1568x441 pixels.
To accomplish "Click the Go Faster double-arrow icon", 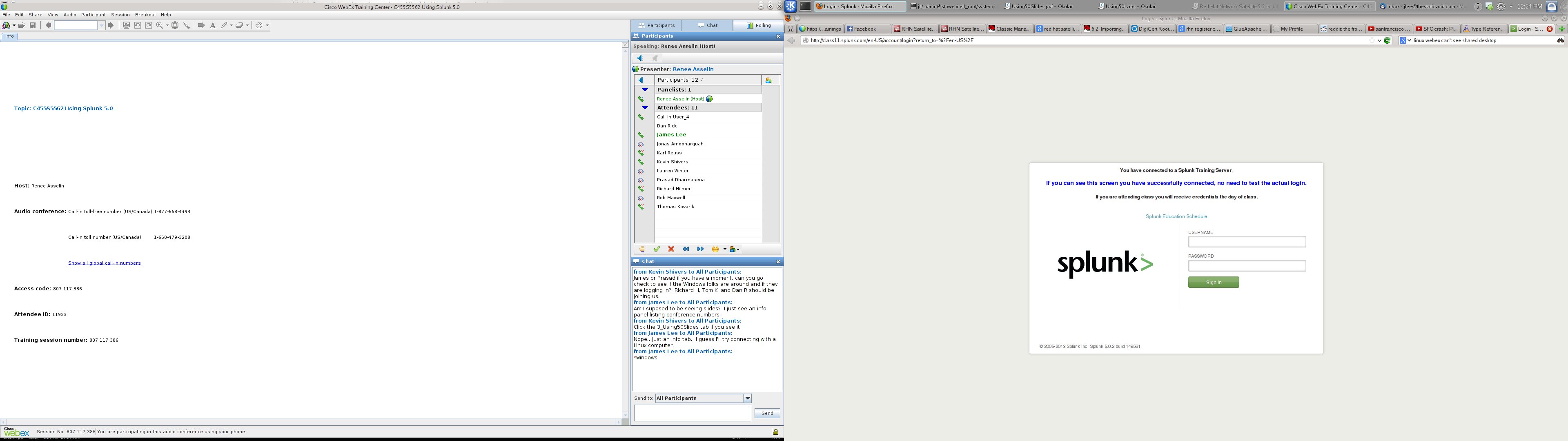I will tap(700, 249).
